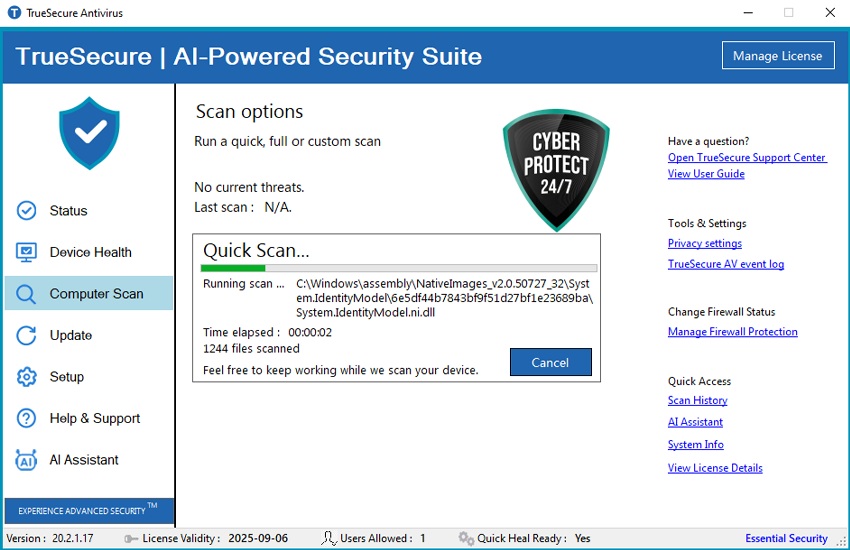Click the AI Assistant robot icon
Screen dimensions: 850x550
coord(27,460)
